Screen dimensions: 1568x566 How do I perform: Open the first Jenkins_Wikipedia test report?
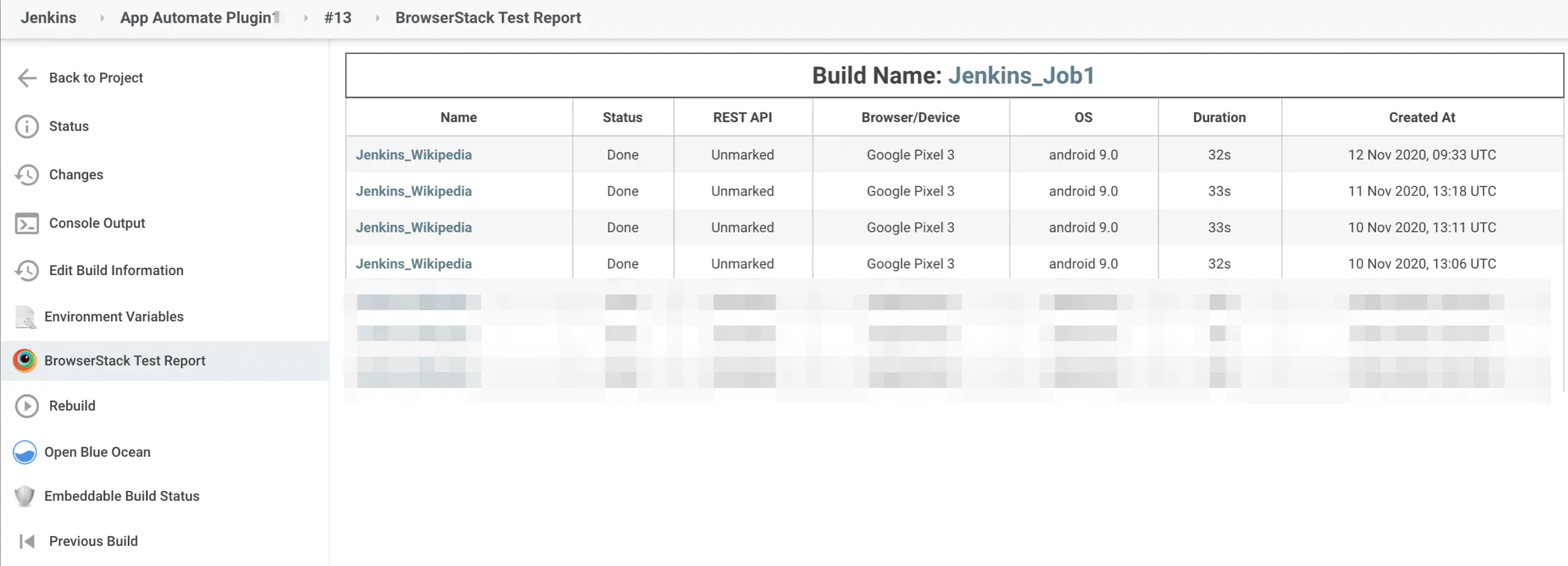(x=414, y=155)
